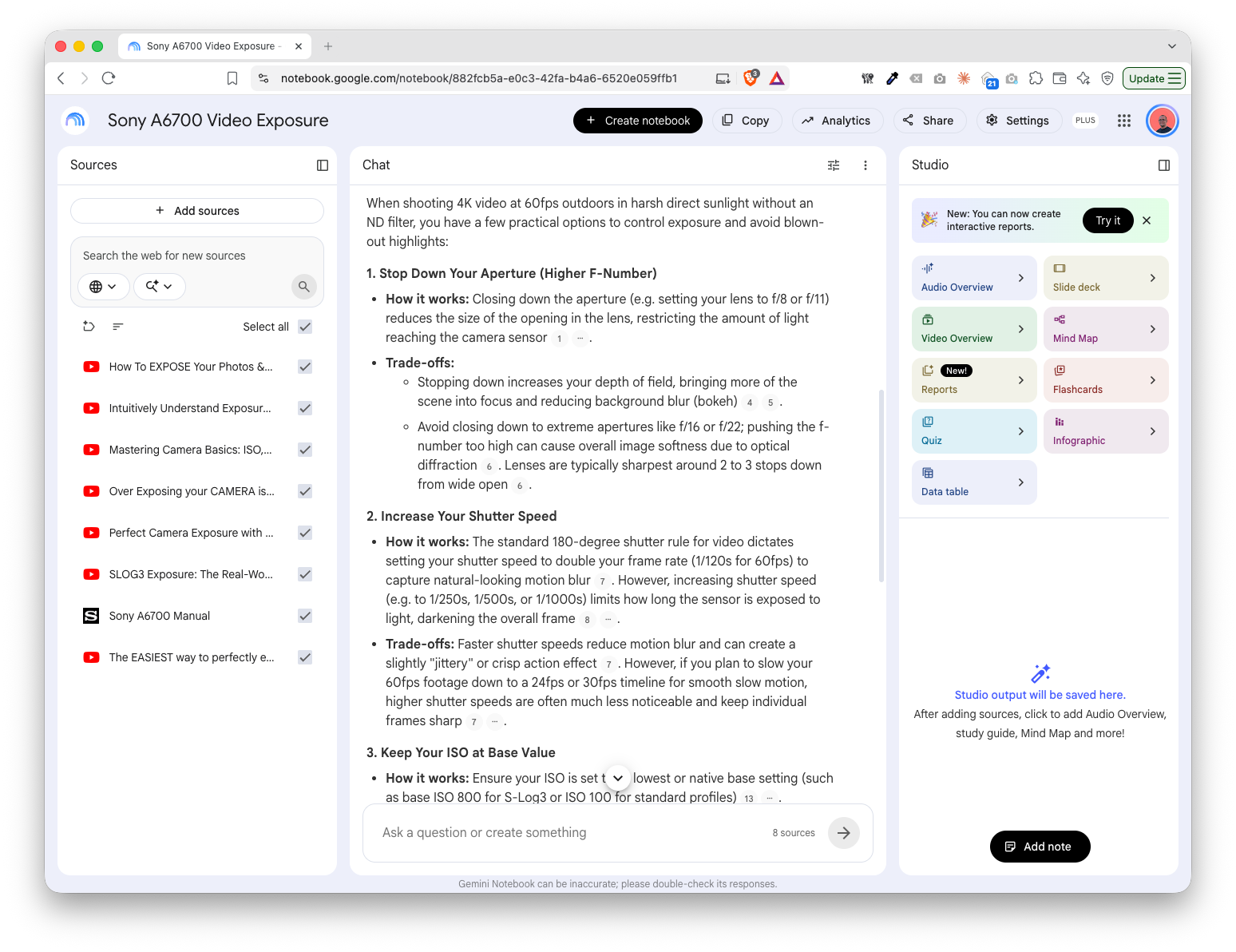The image size is (1236, 952).
Task: Open the 'SLOG3 Exposure: The Real-Wo...' source
Action: pyautogui.click(x=191, y=574)
